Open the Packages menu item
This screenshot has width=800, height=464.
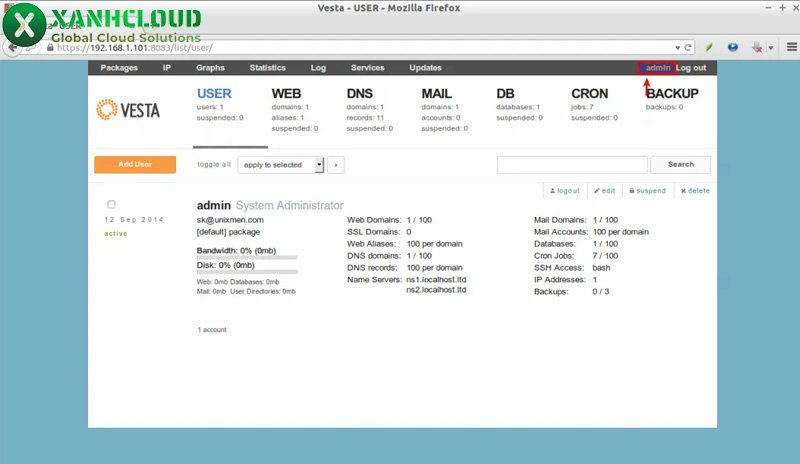119,68
